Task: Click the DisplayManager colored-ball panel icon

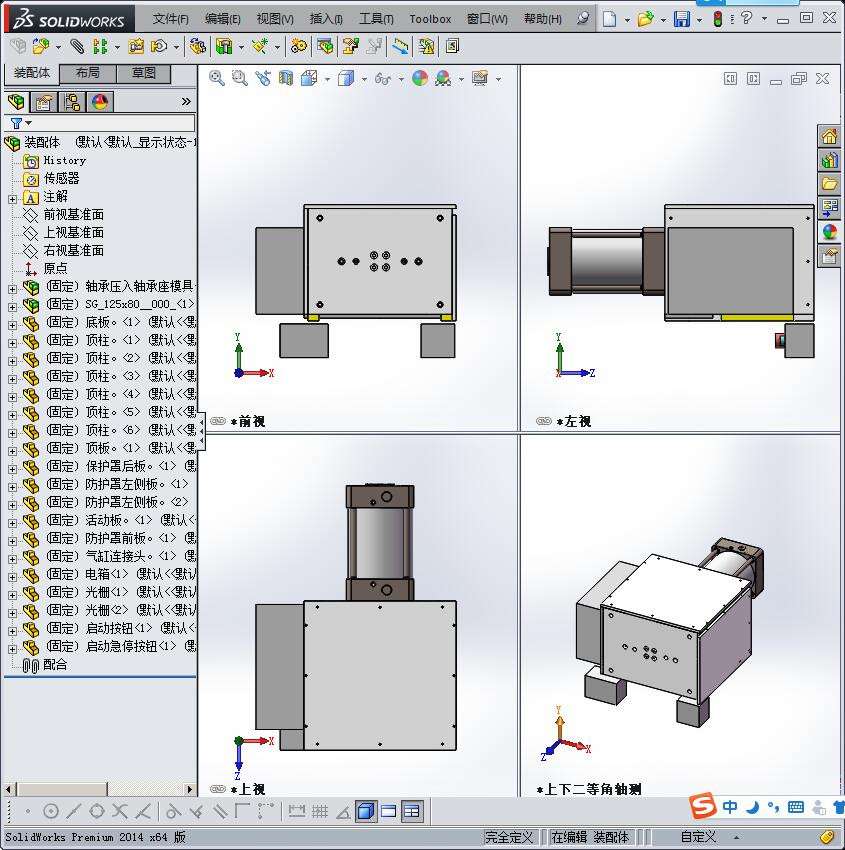Action: tap(100, 101)
